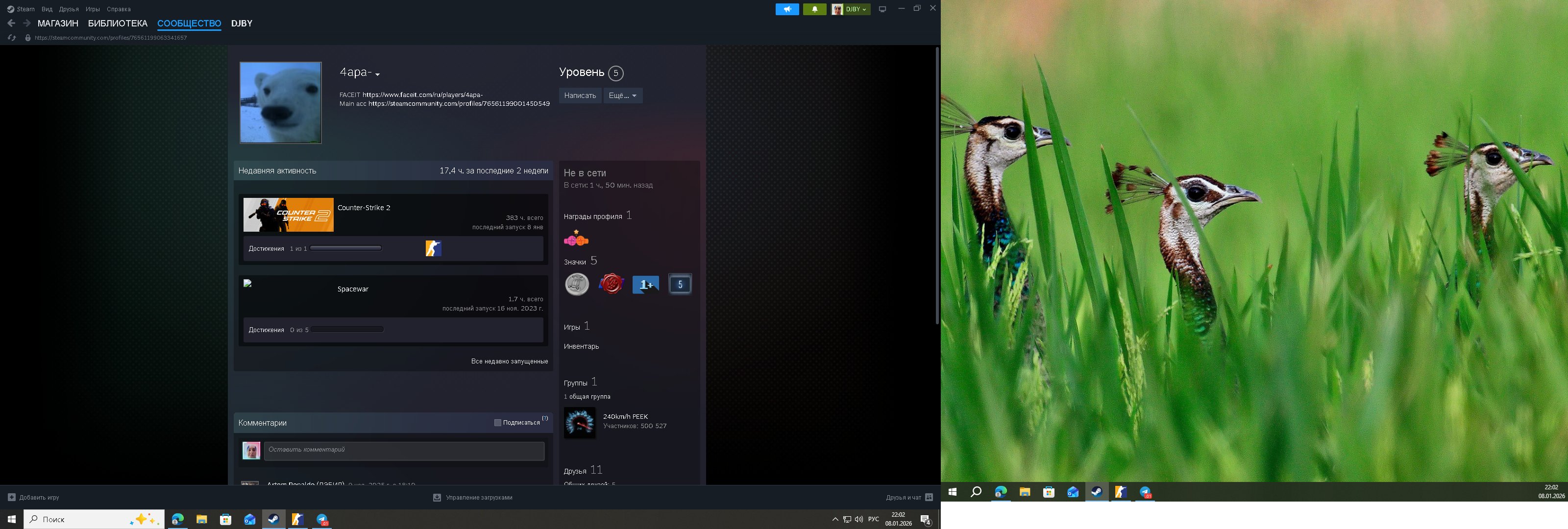Reload the page with the refresh icon

pos(12,38)
